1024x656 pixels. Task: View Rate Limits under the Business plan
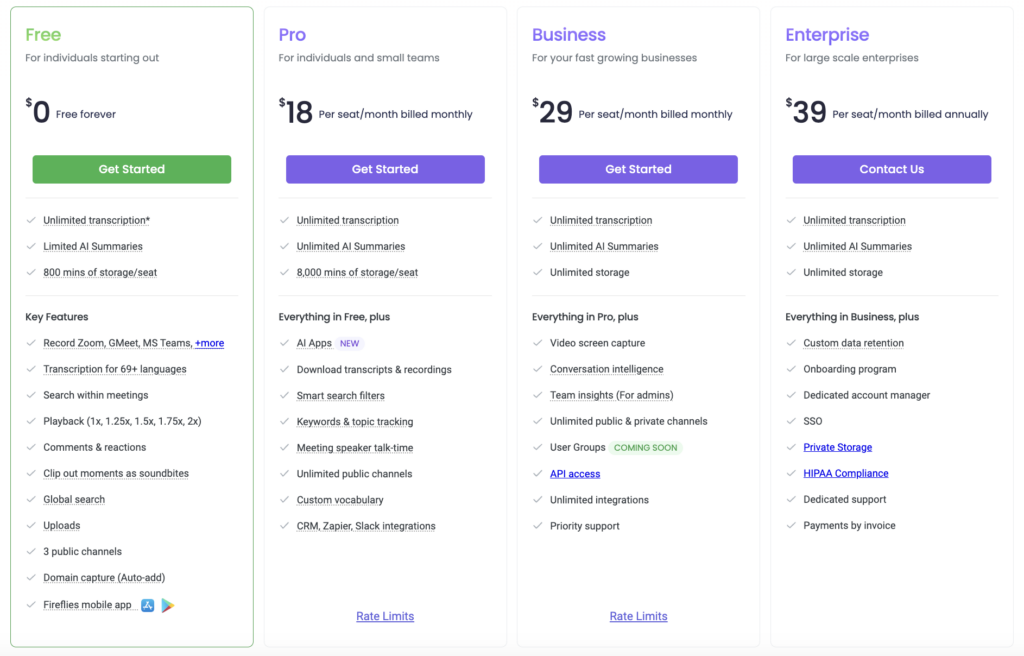638,616
